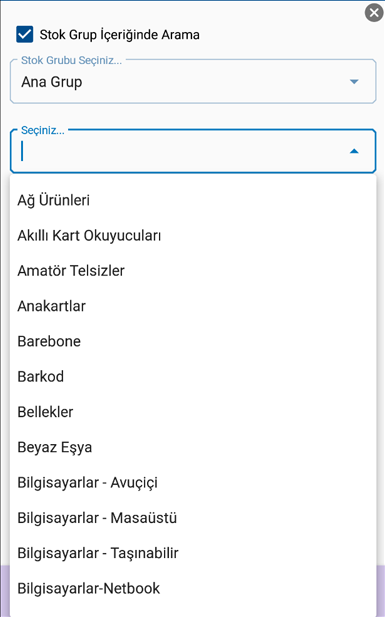
Task: Click the Ana Grup combo box
Action: (x=193, y=81)
